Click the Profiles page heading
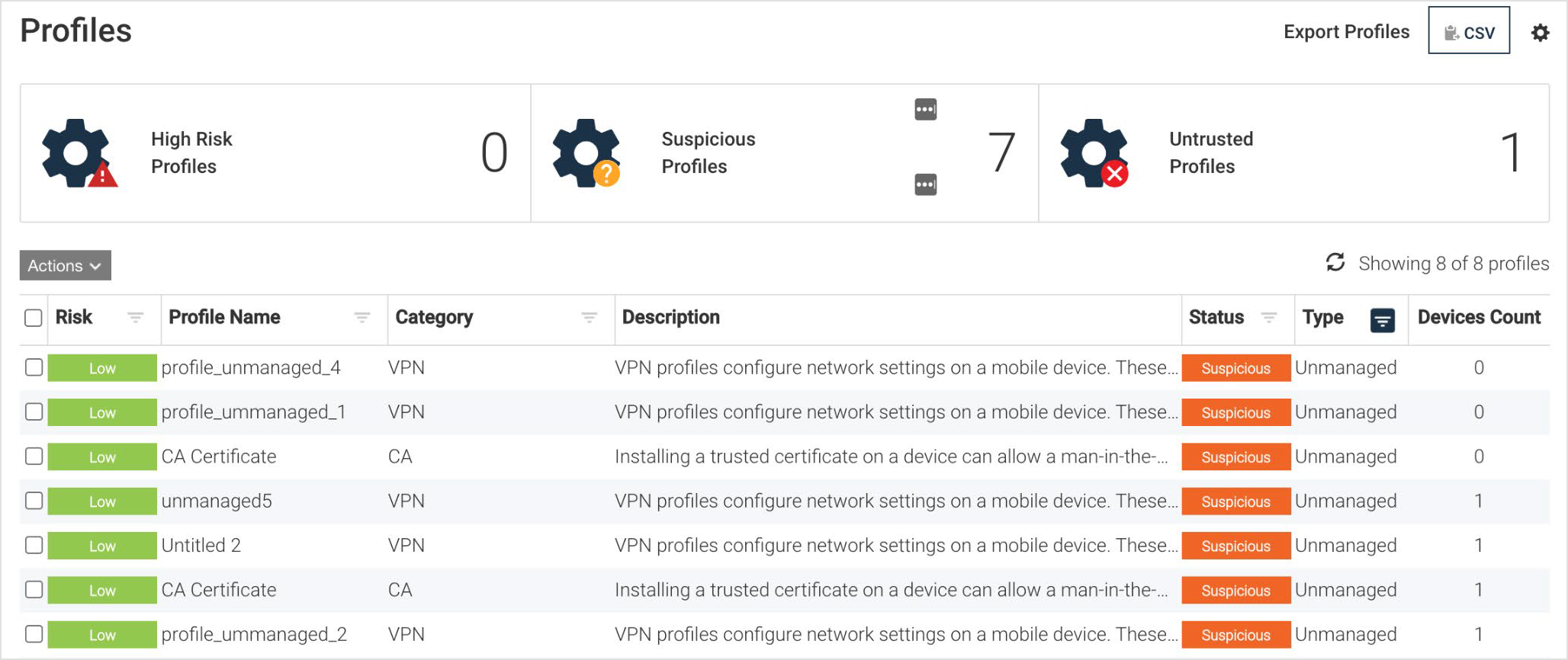Screen dimensions: 1568x660 (76, 30)
